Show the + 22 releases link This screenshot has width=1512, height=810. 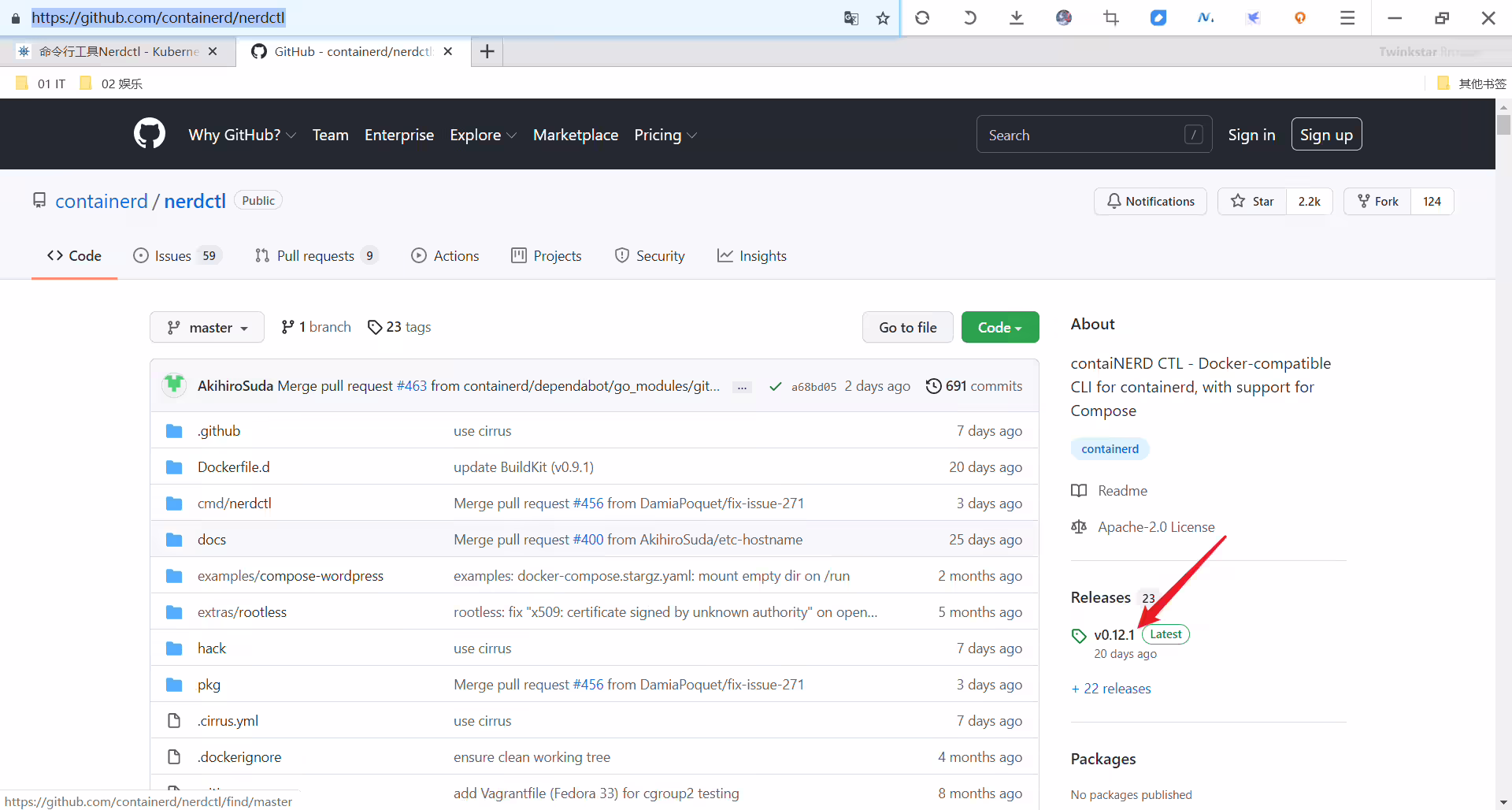(1110, 689)
